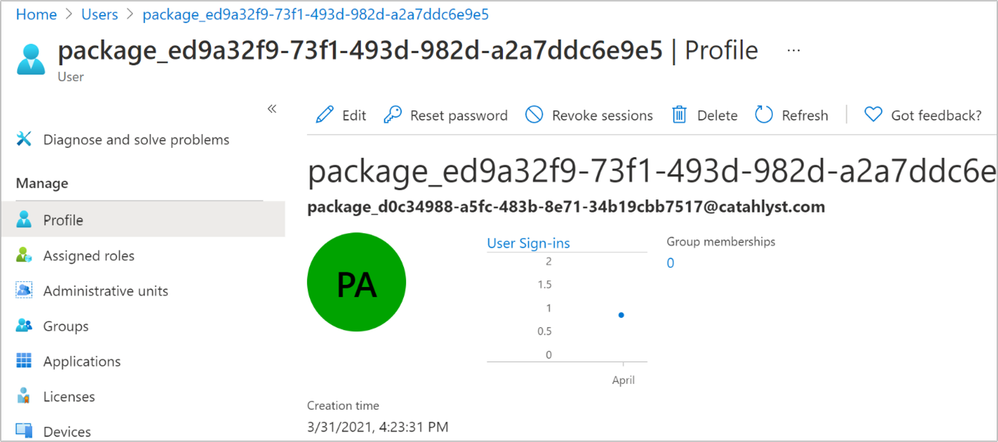
Task: Navigate to Home breadcrumb link
Action: tap(37, 15)
